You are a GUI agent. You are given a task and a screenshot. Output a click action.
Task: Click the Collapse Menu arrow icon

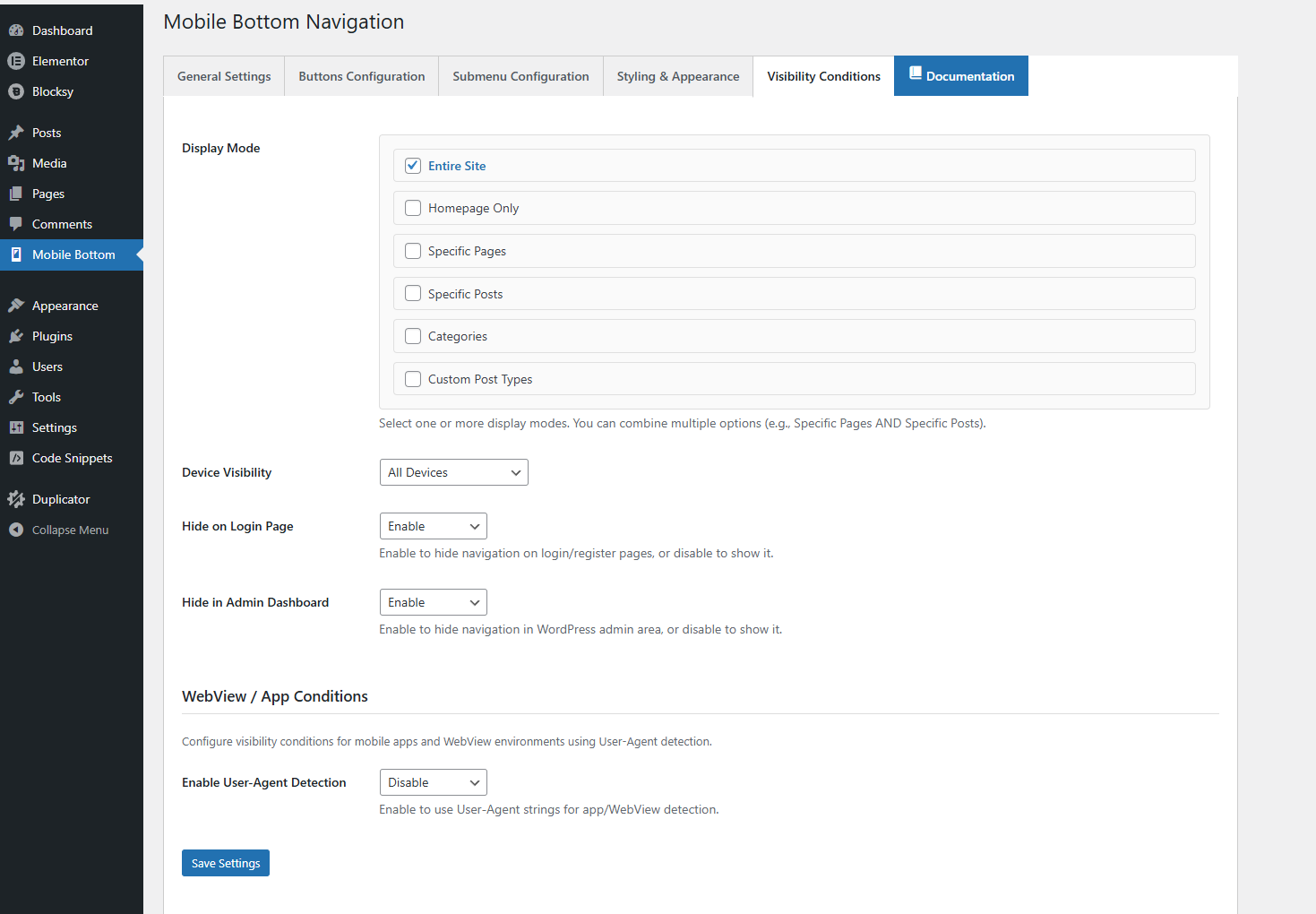(16, 530)
